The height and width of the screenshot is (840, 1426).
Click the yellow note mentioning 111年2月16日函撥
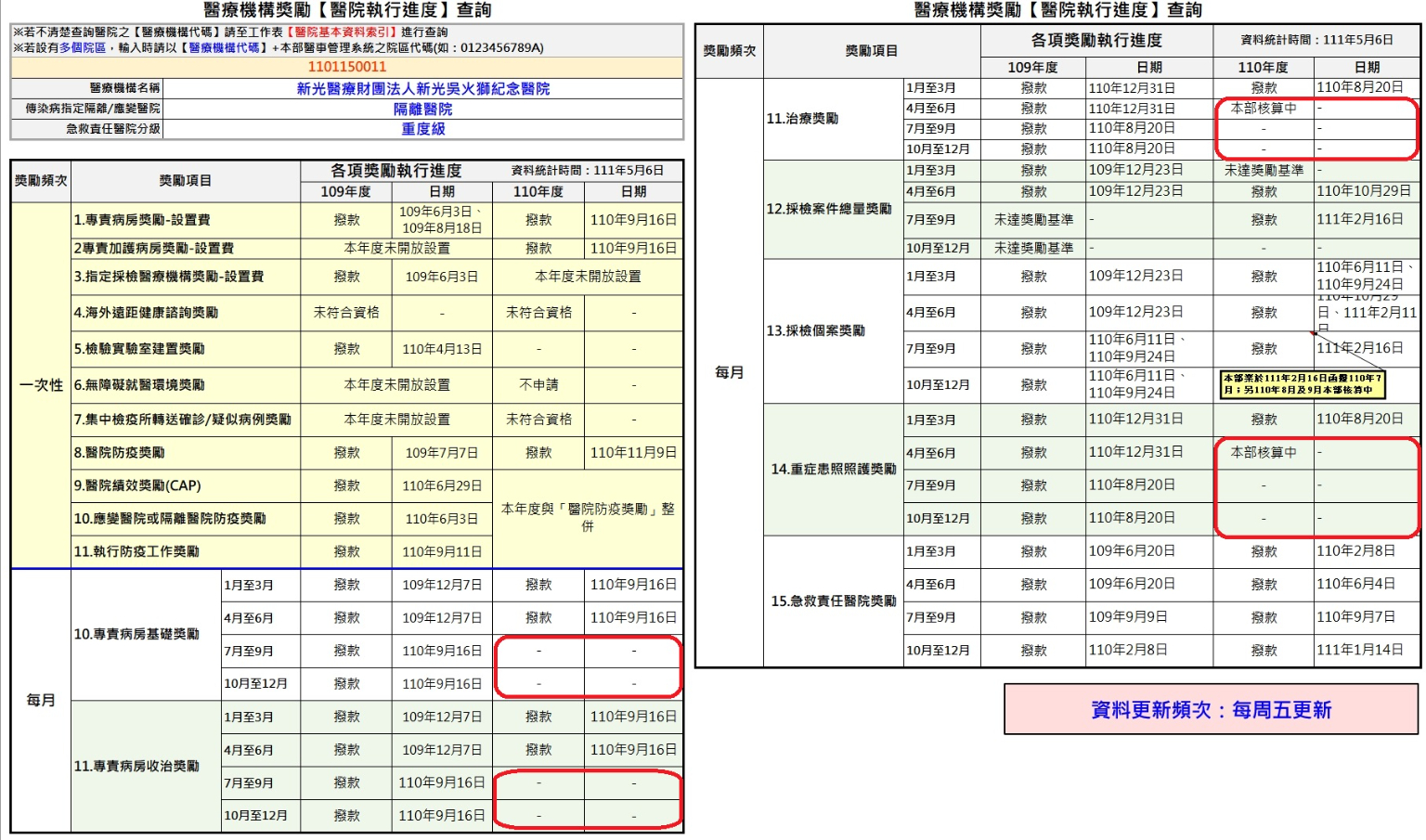tap(1303, 384)
